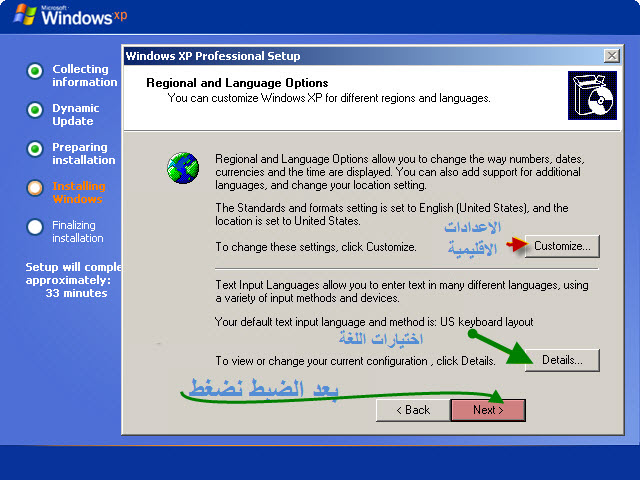Close the Windows XP Professional Setup dialog
Viewport: 640px width, 480px height.
point(611,56)
